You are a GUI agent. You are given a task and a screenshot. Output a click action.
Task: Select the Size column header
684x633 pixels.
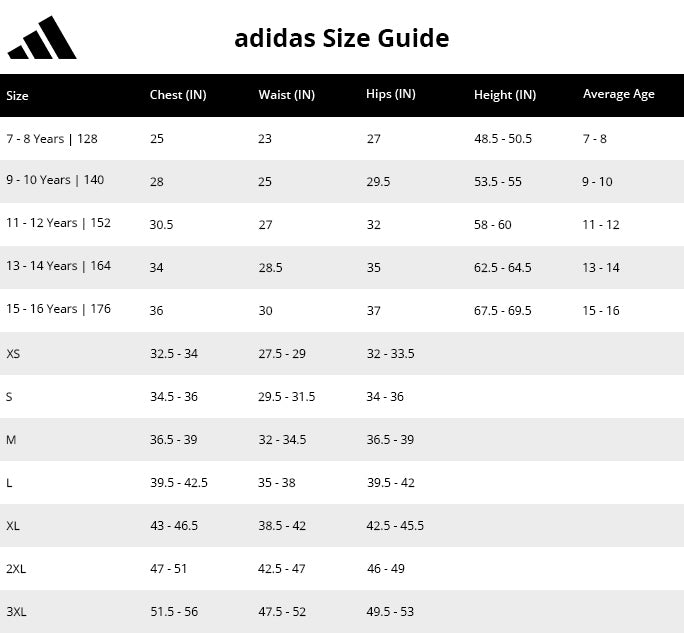click(17, 96)
